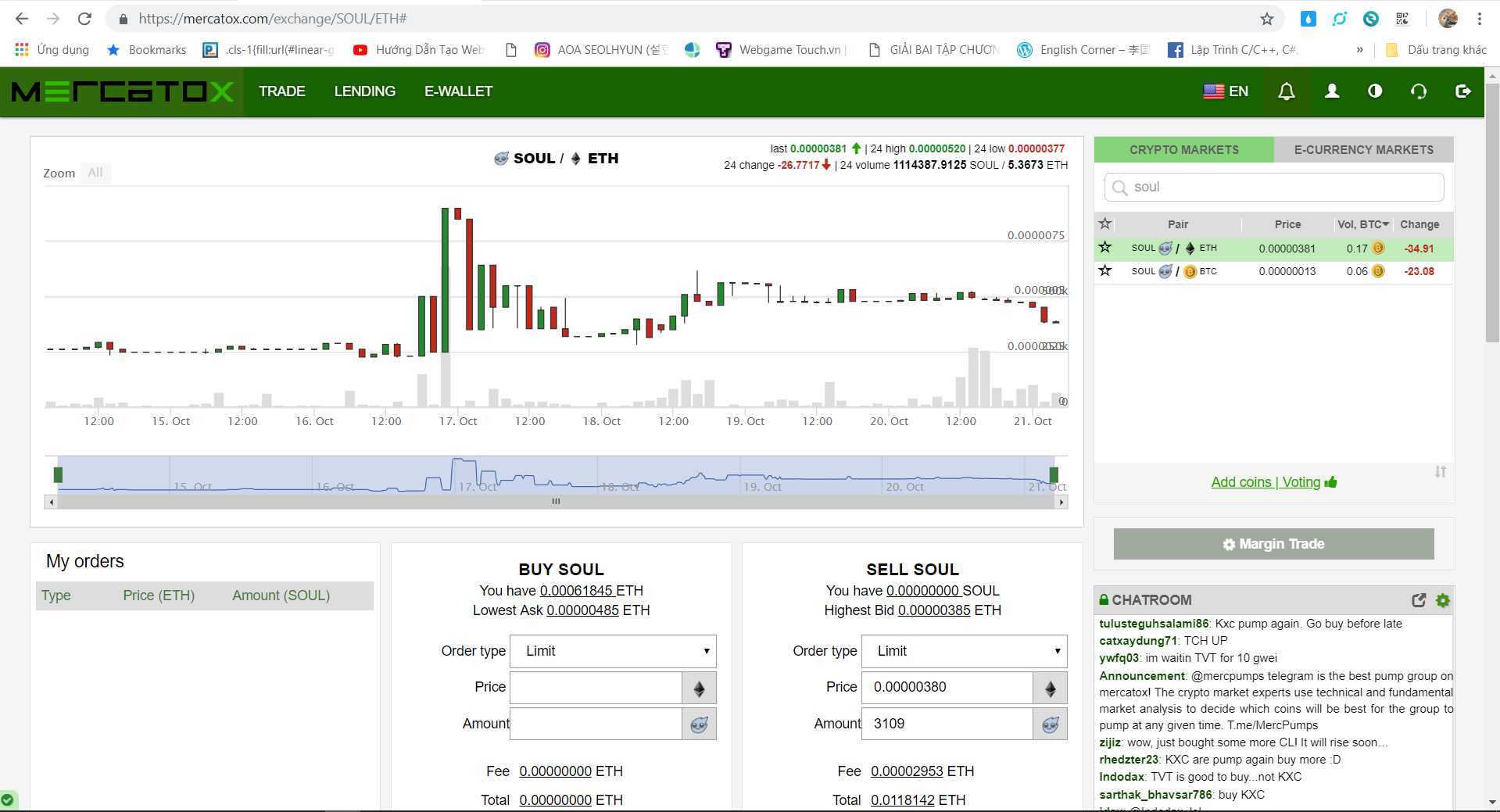The image size is (1500, 812).
Task: Select the SOUL / BTC market row
Action: click(x=1274, y=271)
